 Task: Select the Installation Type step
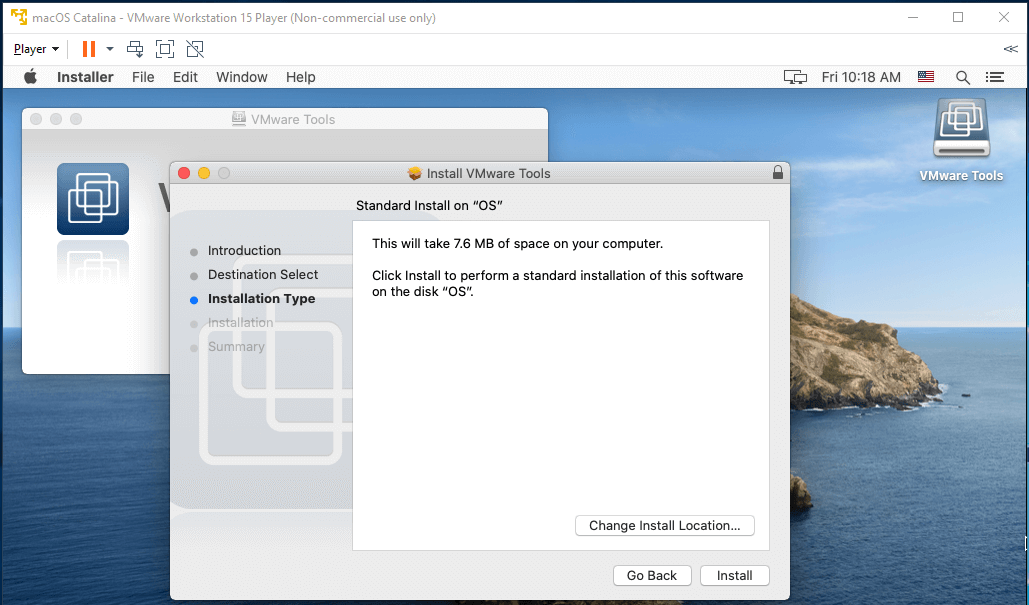(x=261, y=299)
